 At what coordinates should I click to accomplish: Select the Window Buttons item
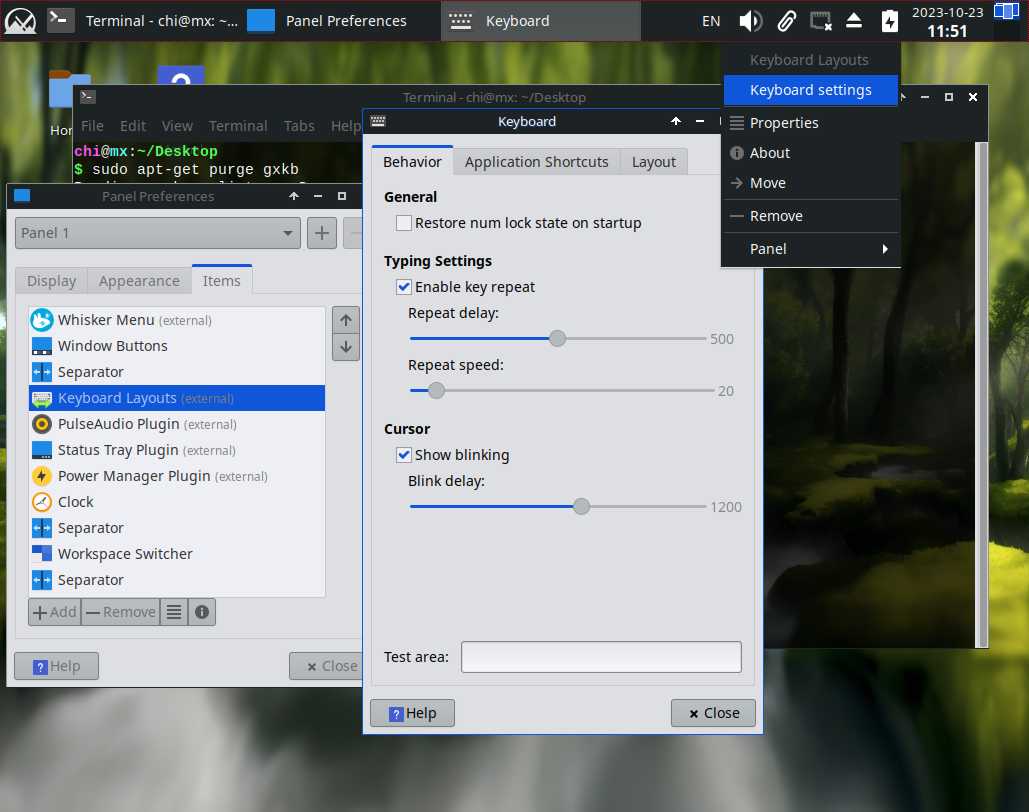coord(177,346)
